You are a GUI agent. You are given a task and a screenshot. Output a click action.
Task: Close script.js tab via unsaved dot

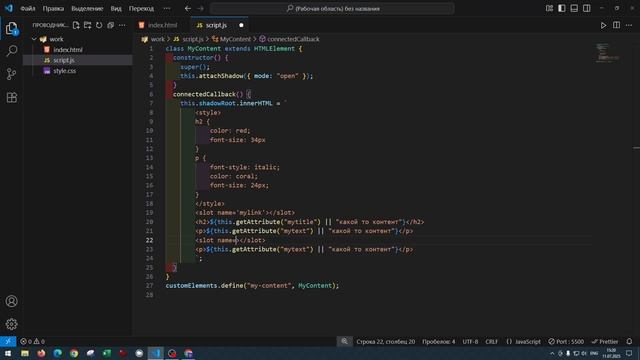(241, 25)
